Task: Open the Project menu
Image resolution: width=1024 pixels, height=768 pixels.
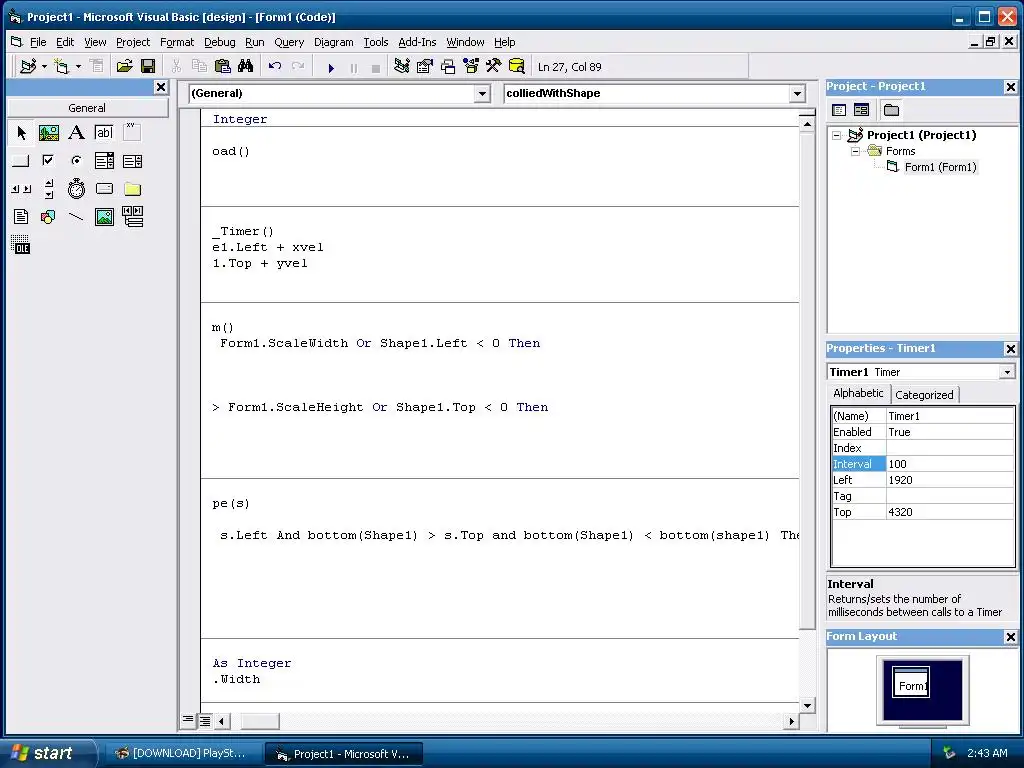Action: click(x=133, y=42)
